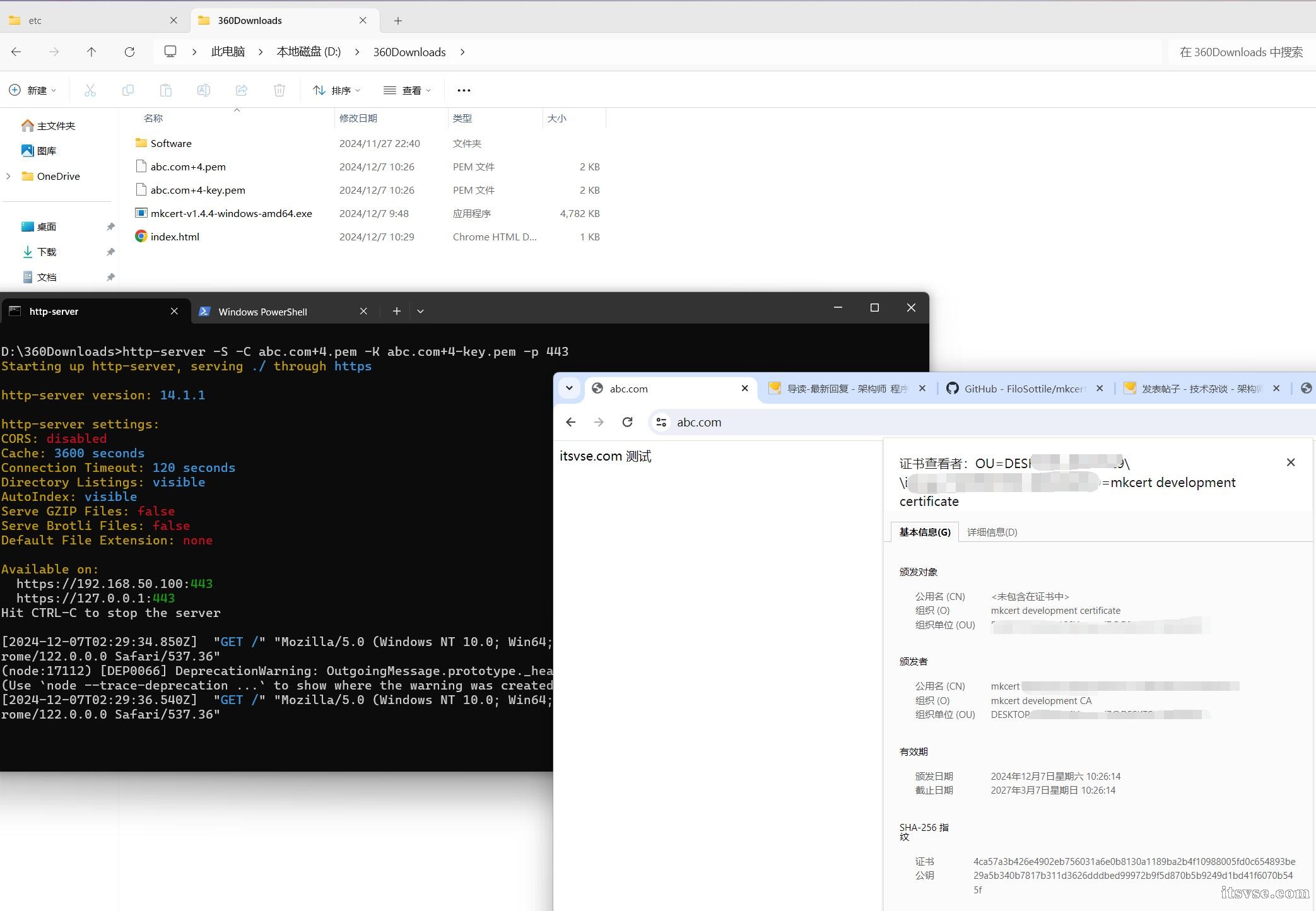Add a new tab in File Explorer
This screenshot has width=1316, height=911.
(398, 21)
